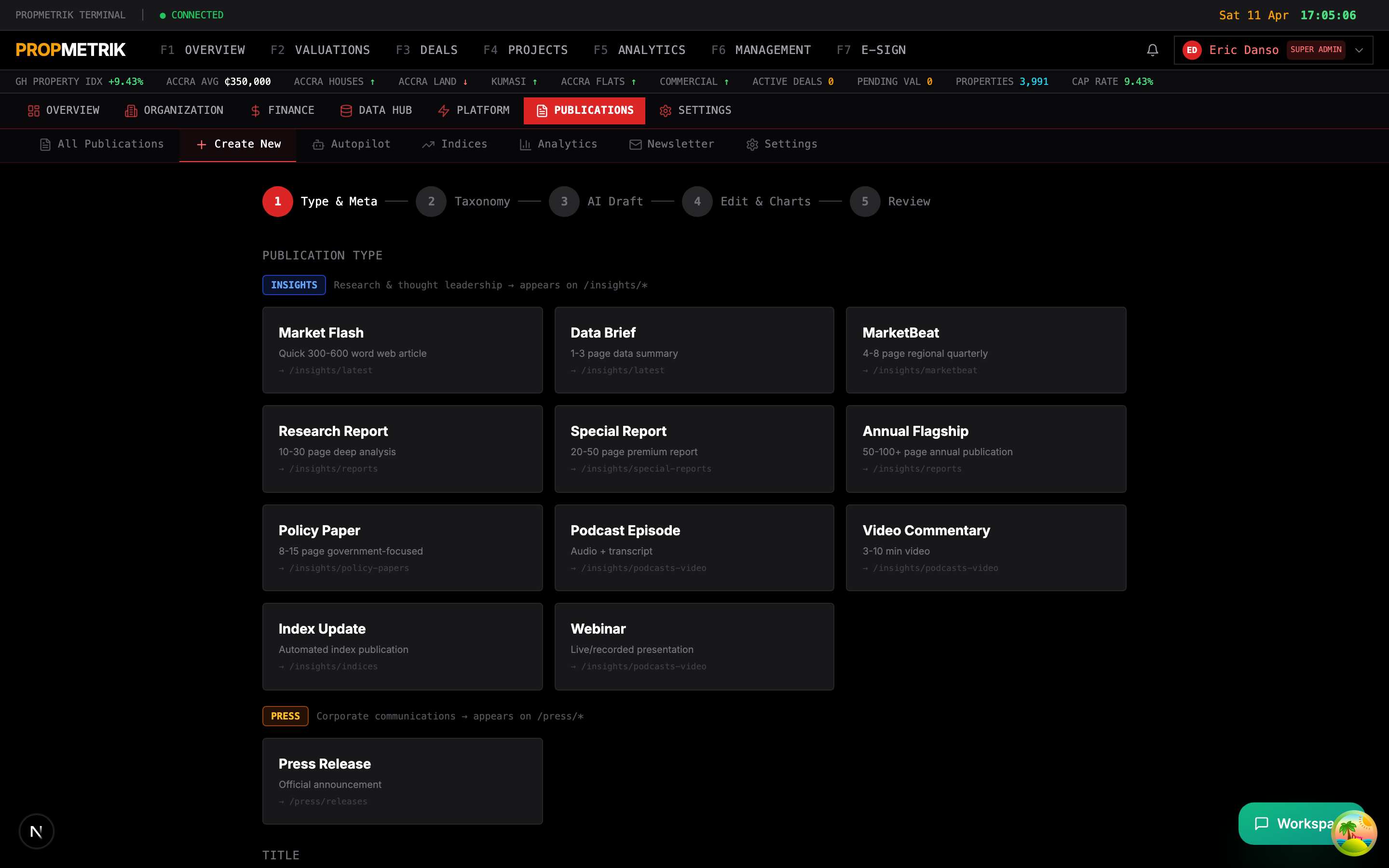The width and height of the screenshot is (1389, 868).
Task: Open the Workspace chat button
Action: (x=1301, y=824)
